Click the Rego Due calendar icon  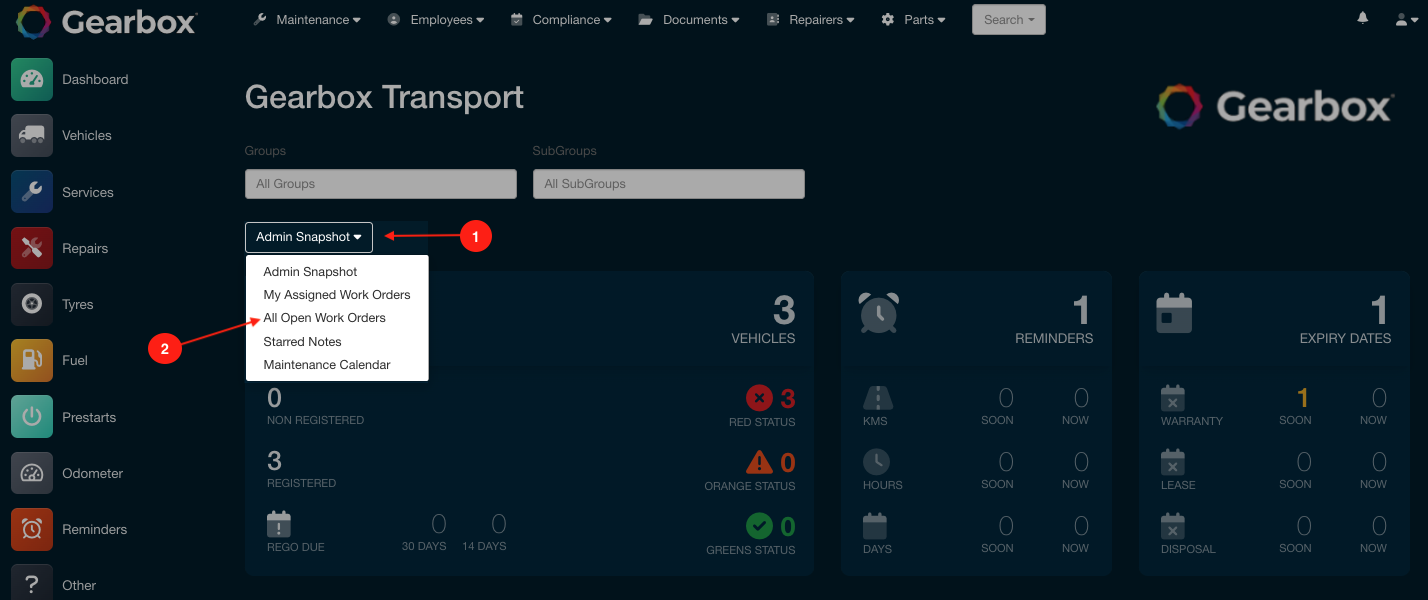click(x=279, y=524)
